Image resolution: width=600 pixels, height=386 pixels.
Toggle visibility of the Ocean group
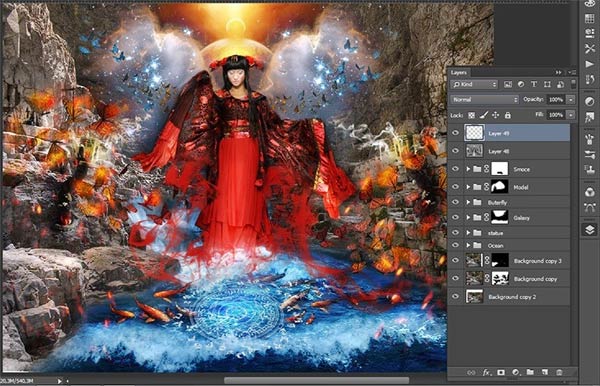455,245
